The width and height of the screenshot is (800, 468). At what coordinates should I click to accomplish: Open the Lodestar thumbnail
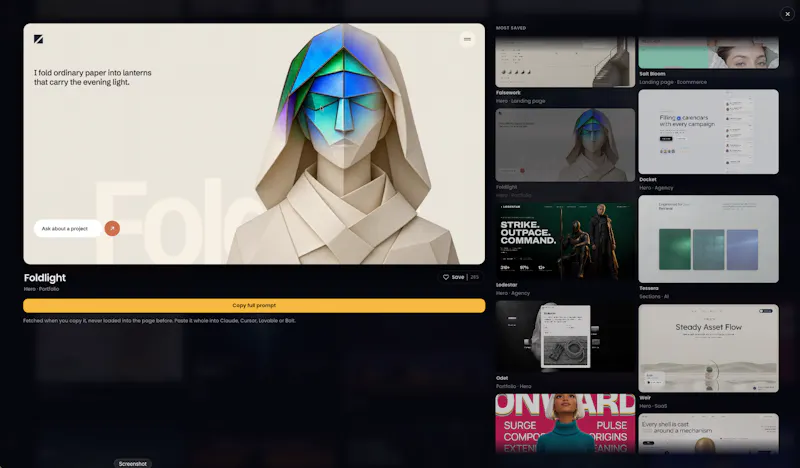565,241
